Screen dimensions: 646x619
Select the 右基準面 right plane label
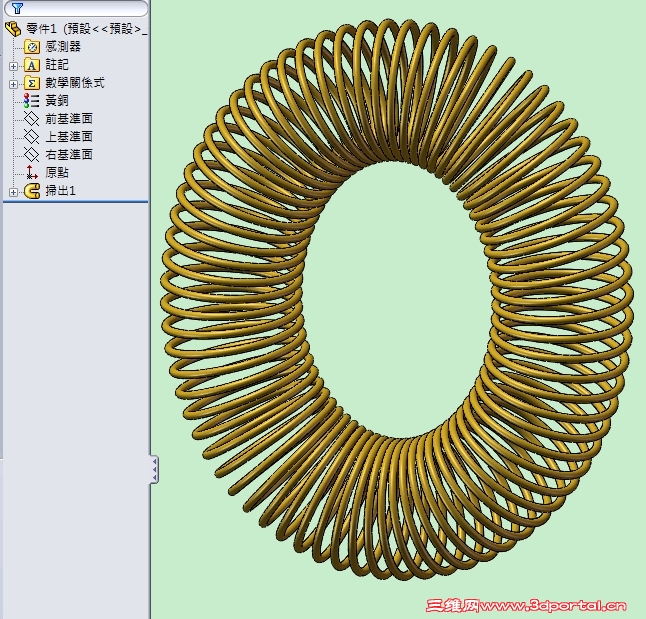point(69,155)
